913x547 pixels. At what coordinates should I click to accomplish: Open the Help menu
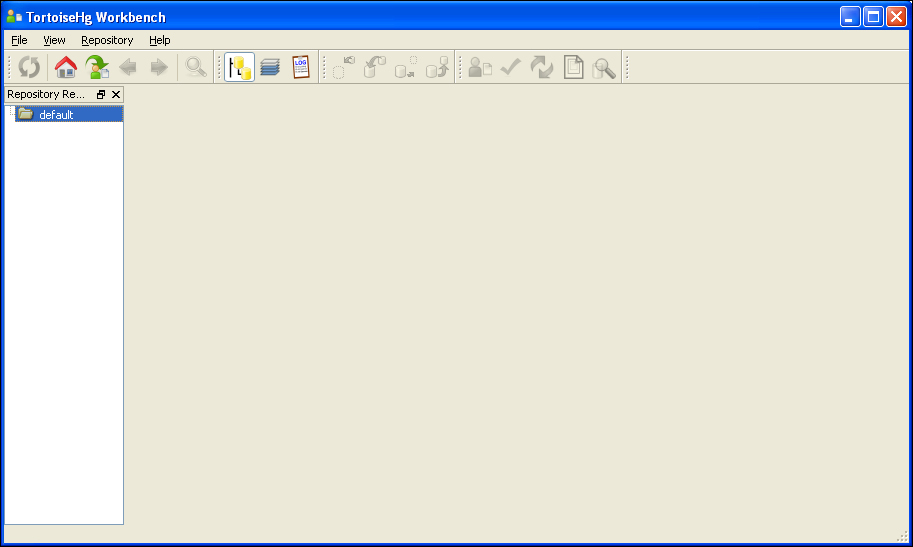(x=160, y=40)
